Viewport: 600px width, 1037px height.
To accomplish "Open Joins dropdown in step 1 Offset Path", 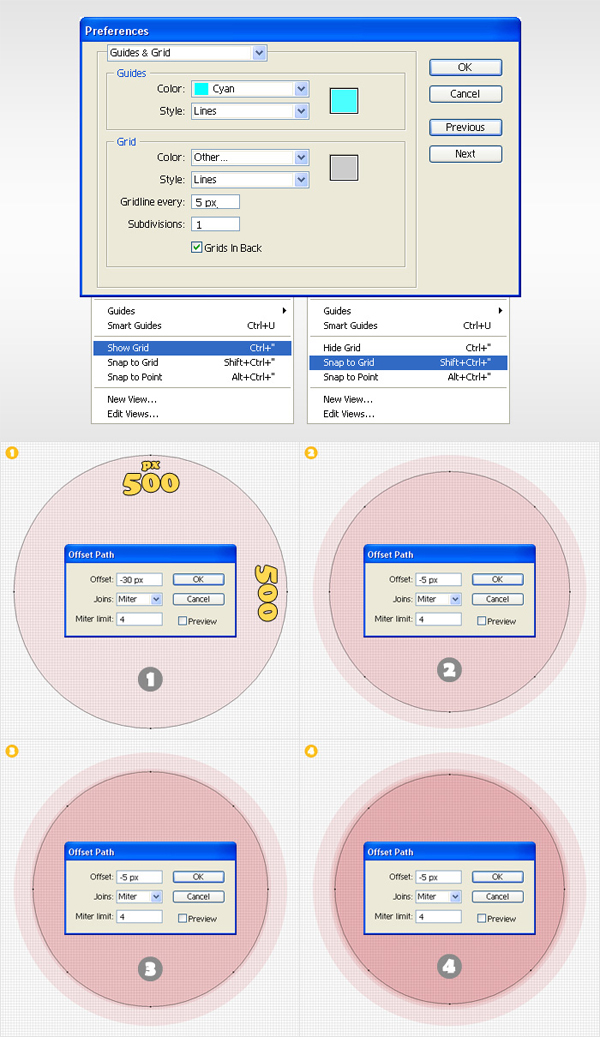I will click(140, 599).
